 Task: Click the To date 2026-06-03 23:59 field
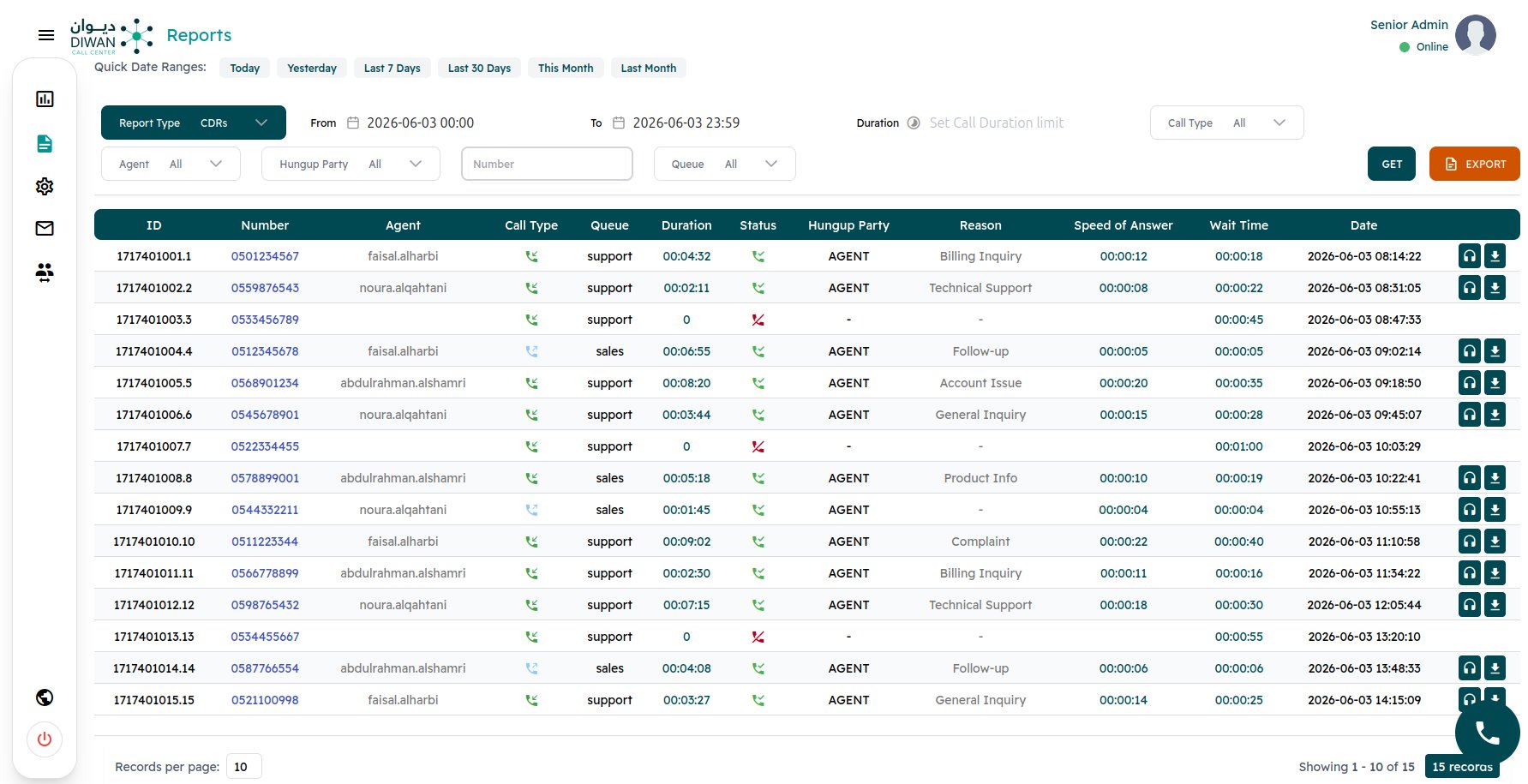(686, 123)
